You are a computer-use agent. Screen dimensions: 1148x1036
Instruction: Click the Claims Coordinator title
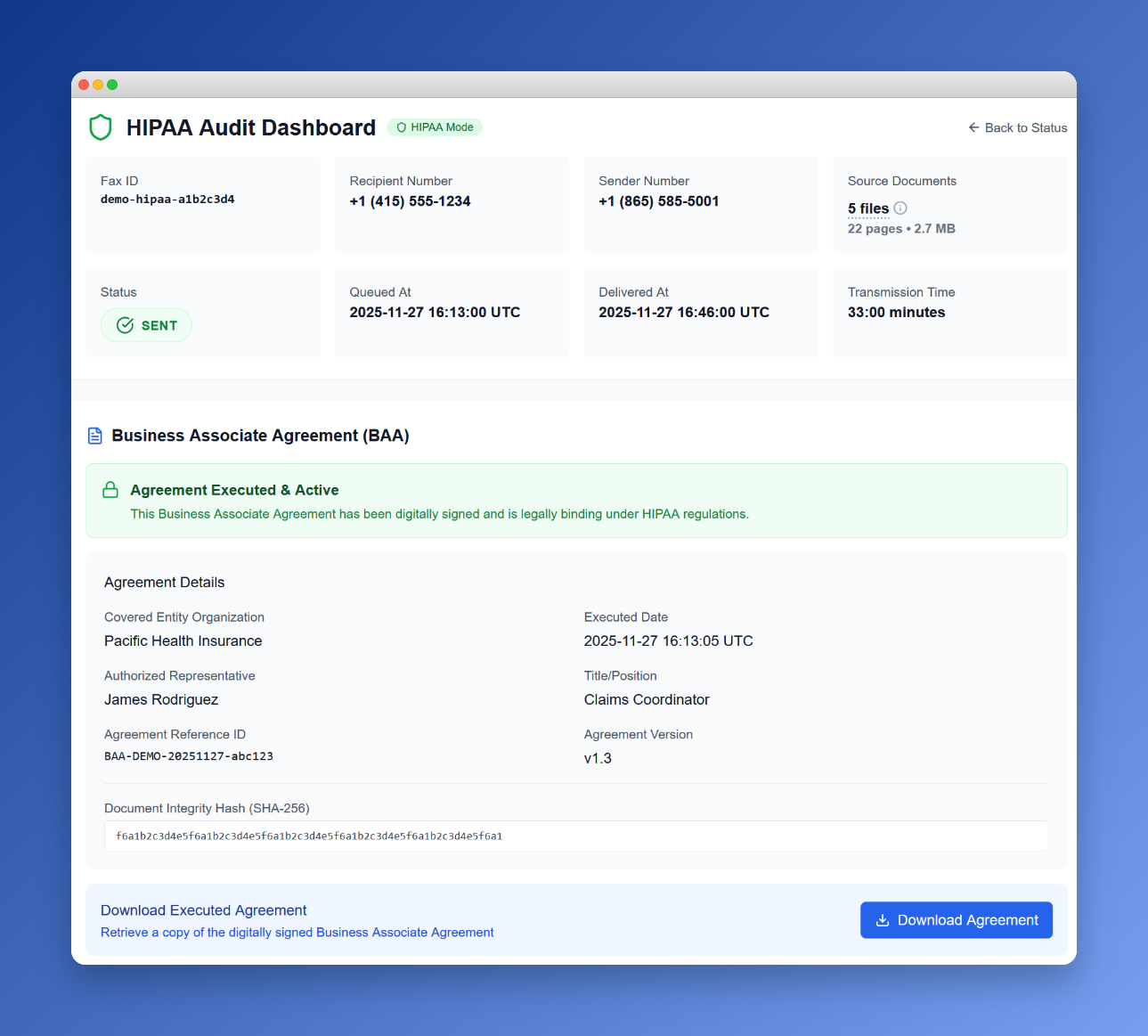[647, 700]
